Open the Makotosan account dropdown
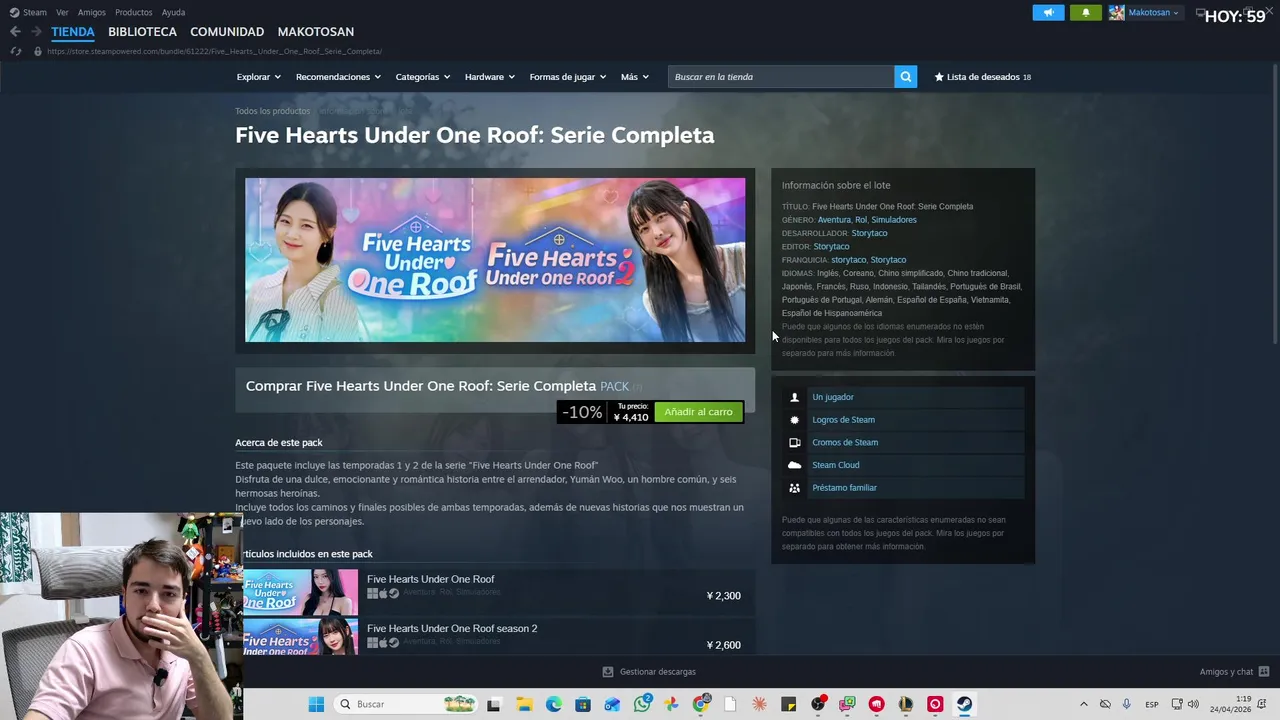 (x=1154, y=13)
